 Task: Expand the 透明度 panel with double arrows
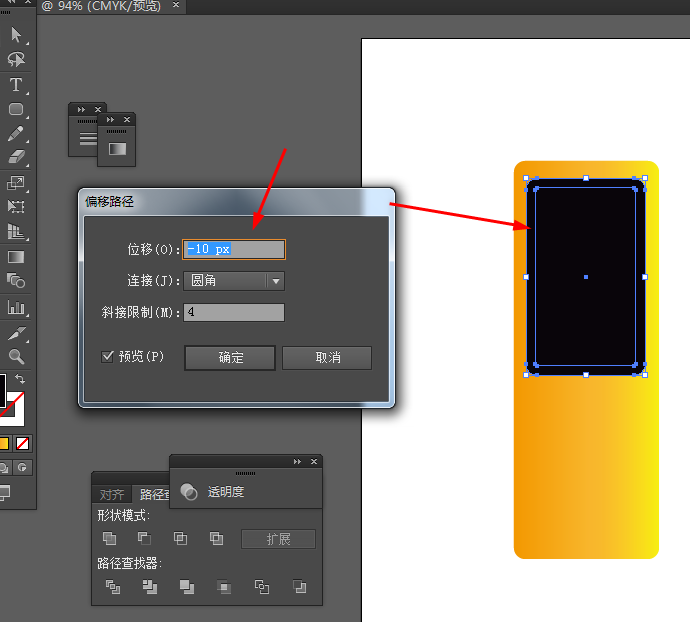pyautogui.click(x=297, y=461)
